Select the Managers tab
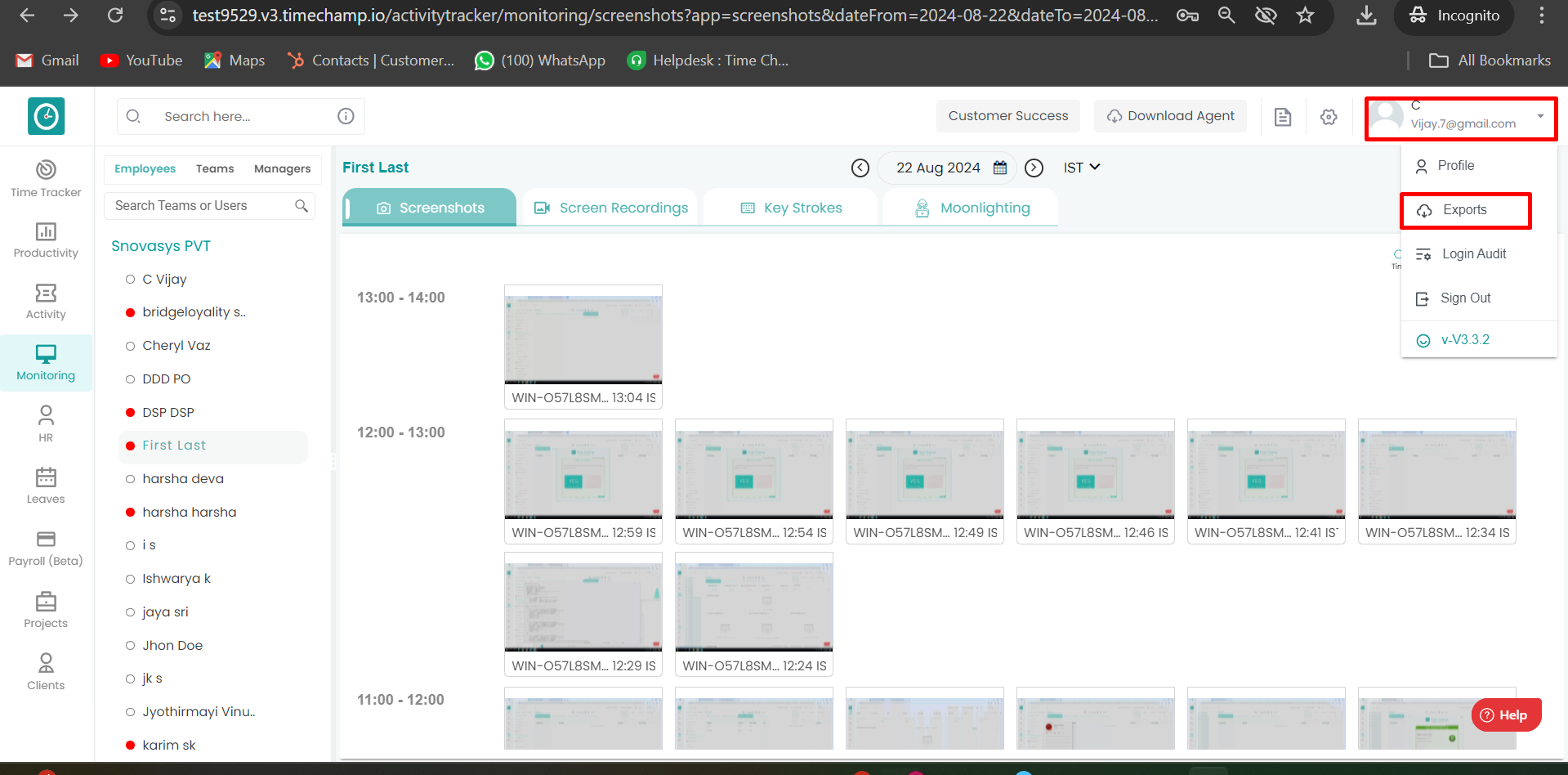Screen dimensions: 1568x775 (282, 169)
